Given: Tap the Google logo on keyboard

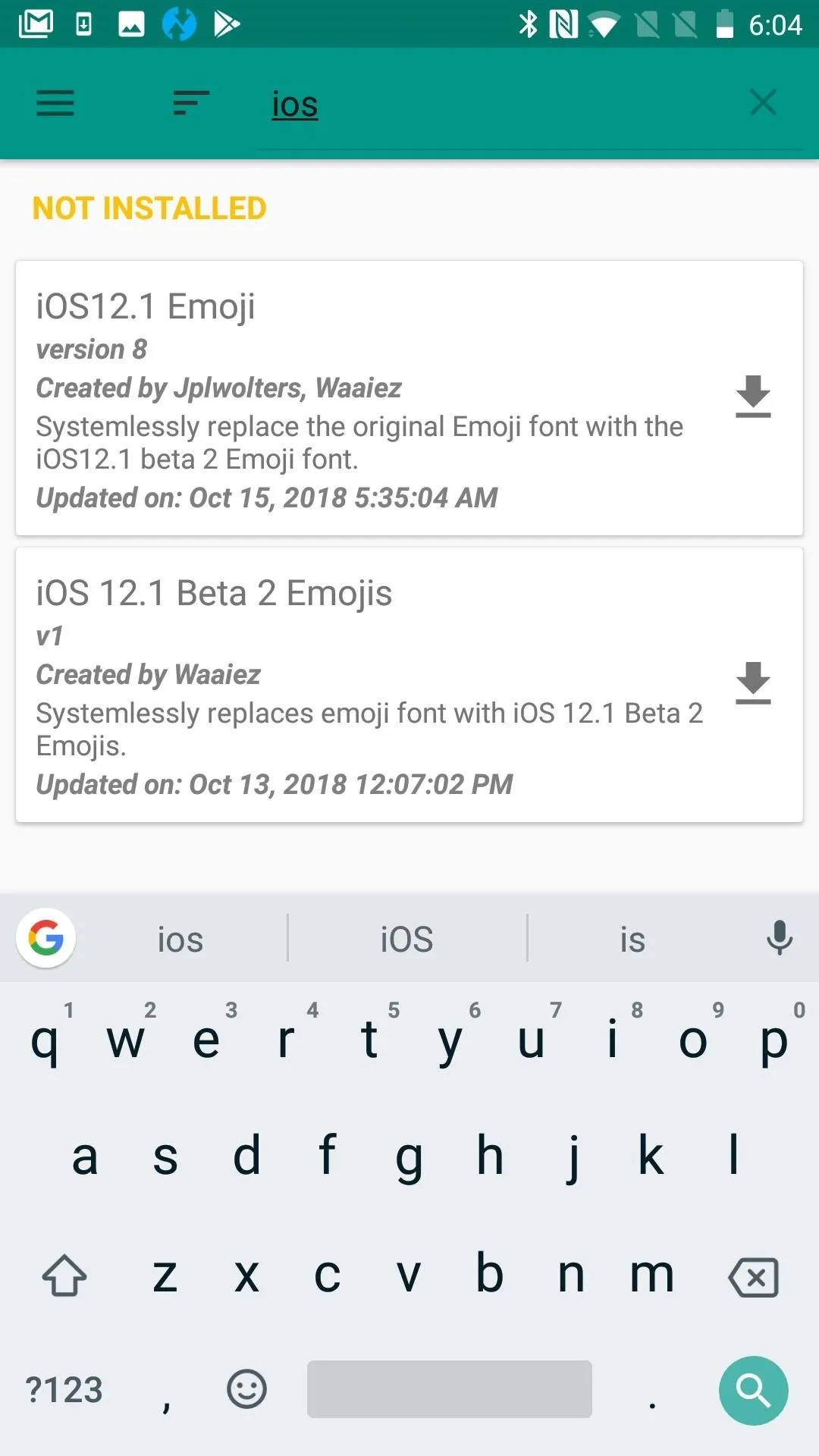Looking at the screenshot, I should (45, 938).
